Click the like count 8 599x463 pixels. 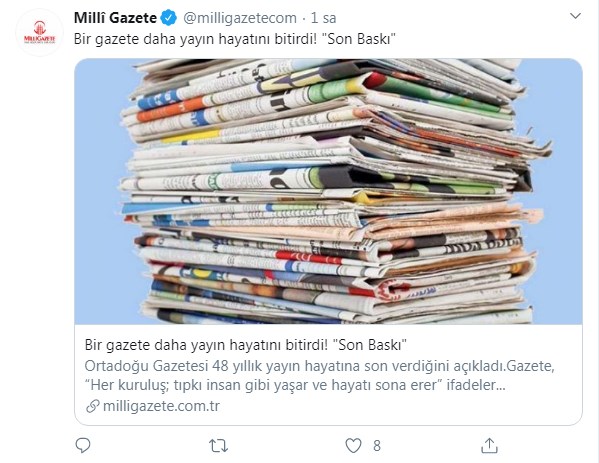(377, 446)
